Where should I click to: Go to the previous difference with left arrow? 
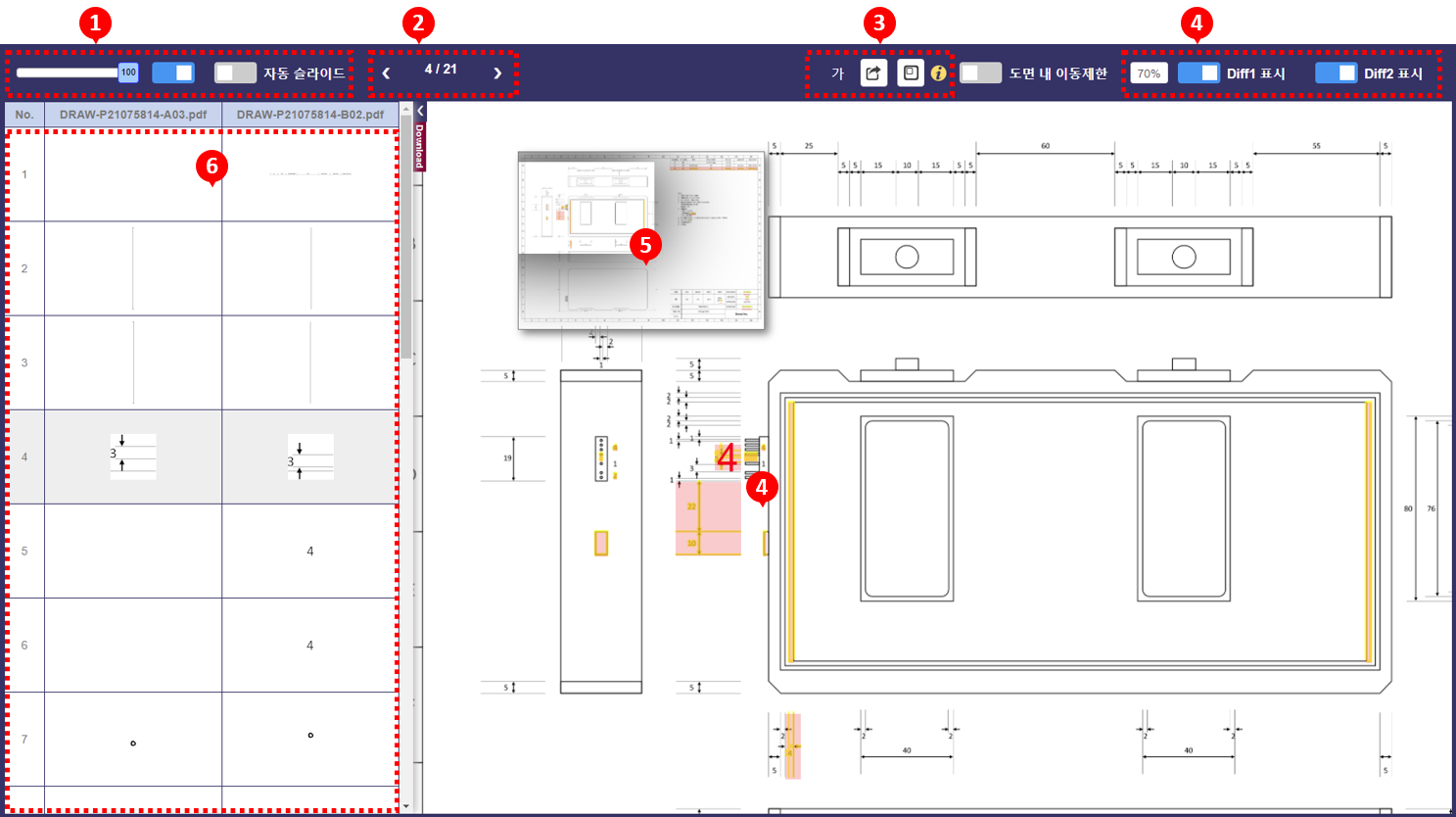[x=386, y=73]
